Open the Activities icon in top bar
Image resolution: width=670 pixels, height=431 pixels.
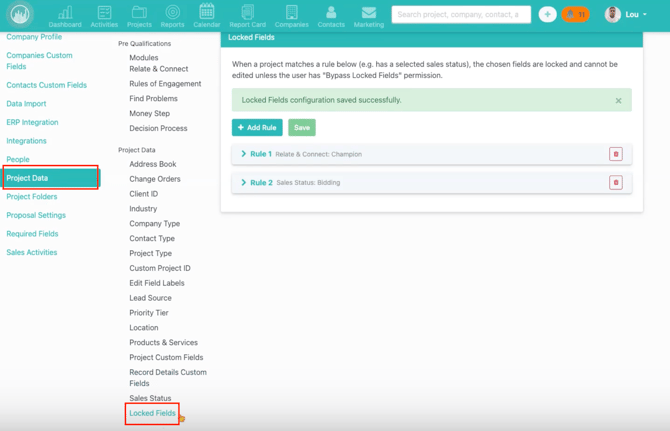click(104, 14)
